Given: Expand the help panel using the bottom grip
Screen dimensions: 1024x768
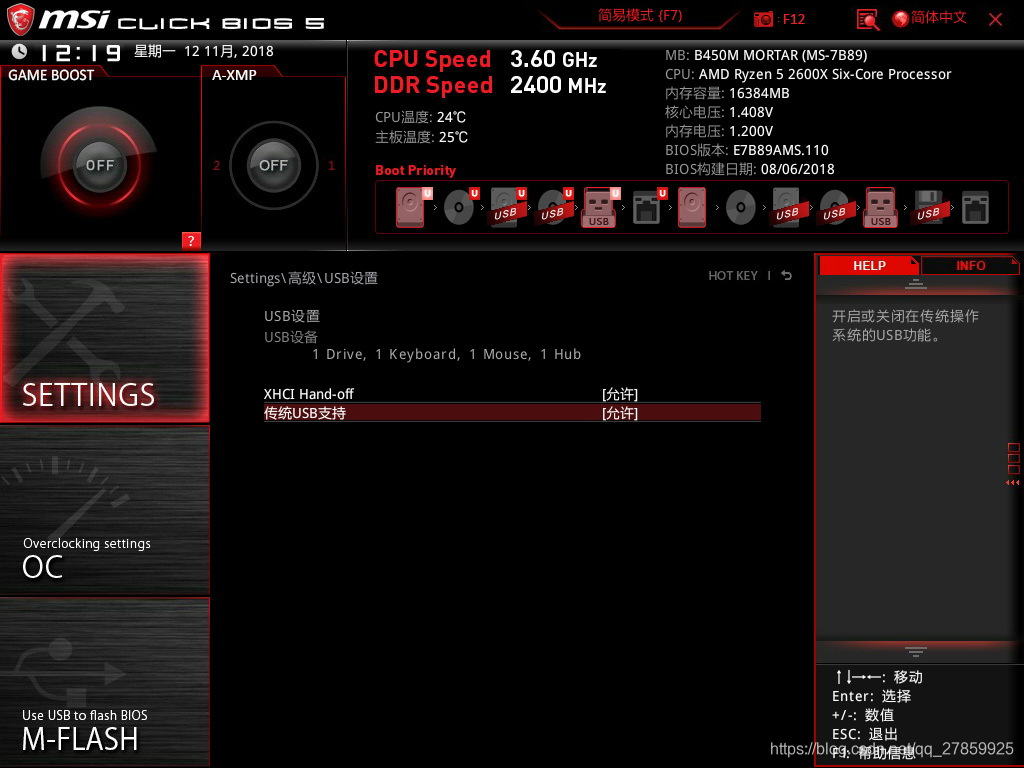Looking at the screenshot, I should (x=916, y=651).
